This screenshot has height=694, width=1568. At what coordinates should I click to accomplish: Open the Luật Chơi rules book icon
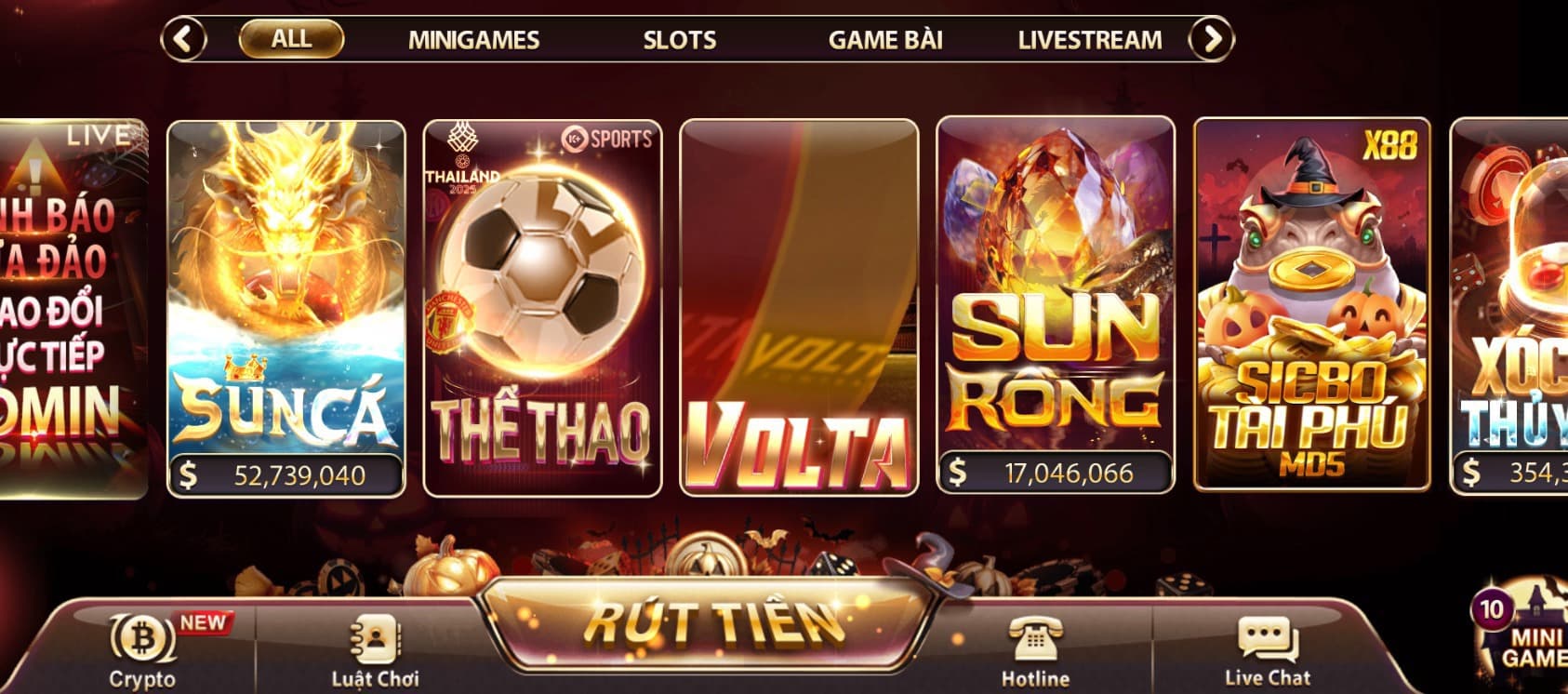coord(375,639)
